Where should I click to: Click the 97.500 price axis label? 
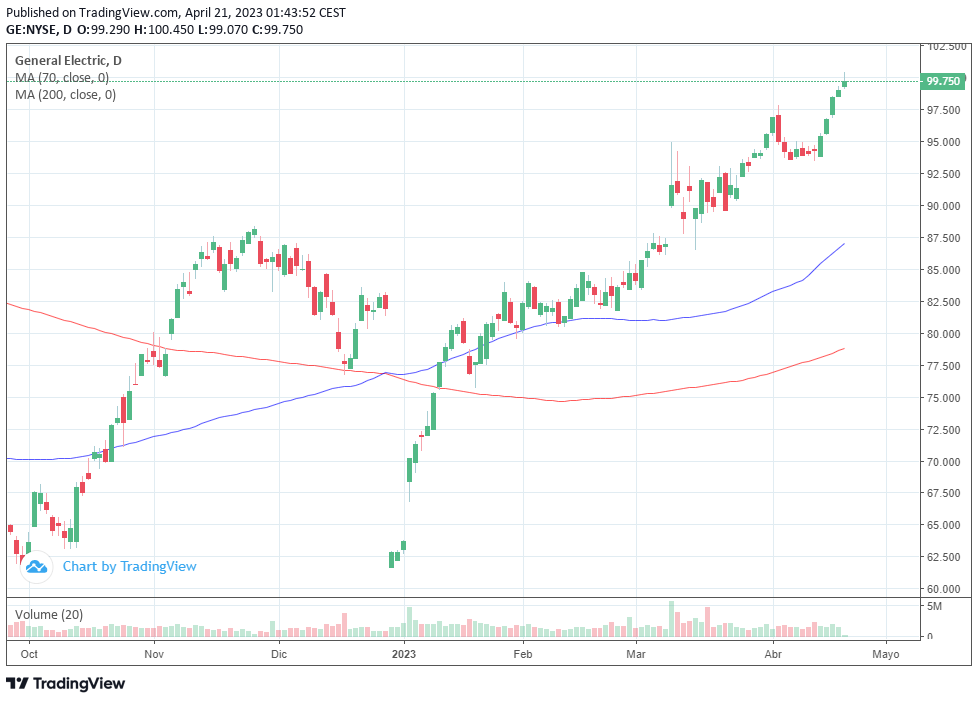(943, 110)
